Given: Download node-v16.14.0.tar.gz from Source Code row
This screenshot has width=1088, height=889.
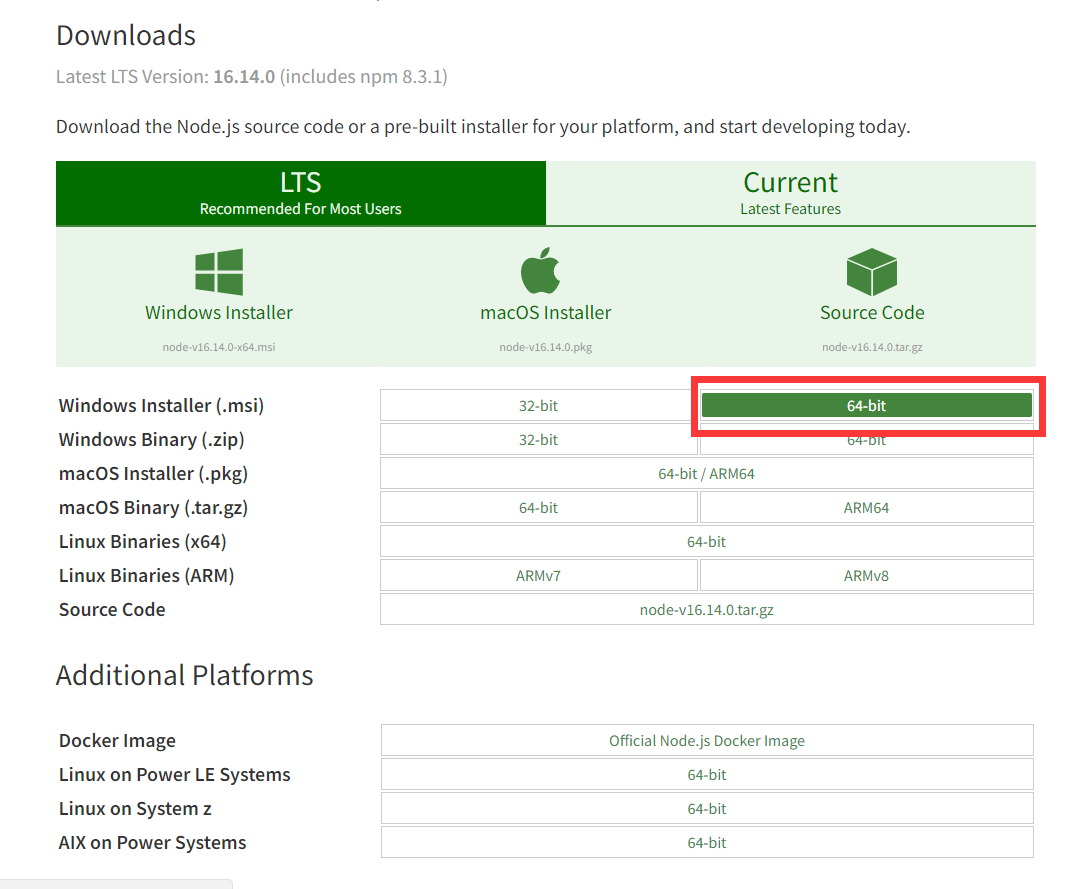Looking at the screenshot, I should pyautogui.click(x=706, y=609).
